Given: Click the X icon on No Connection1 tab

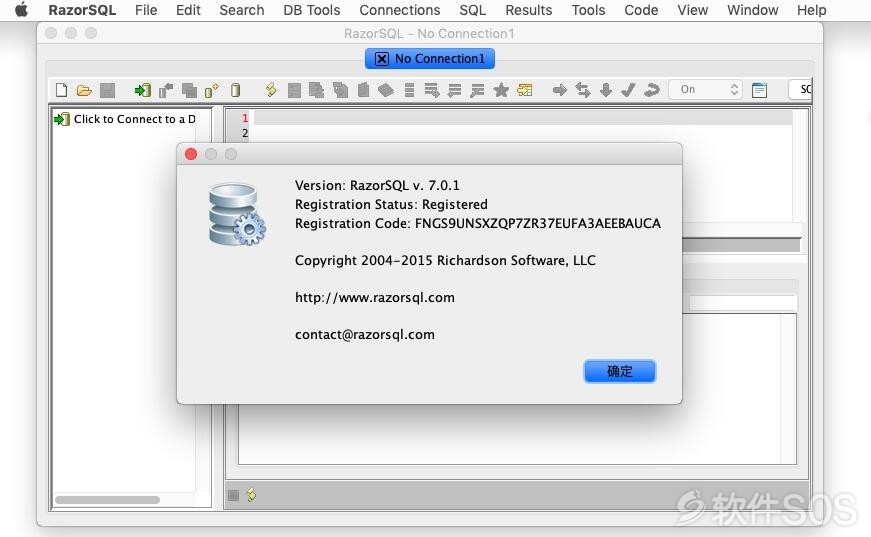Looking at the screenshot, I should click(x=382, y=59).
